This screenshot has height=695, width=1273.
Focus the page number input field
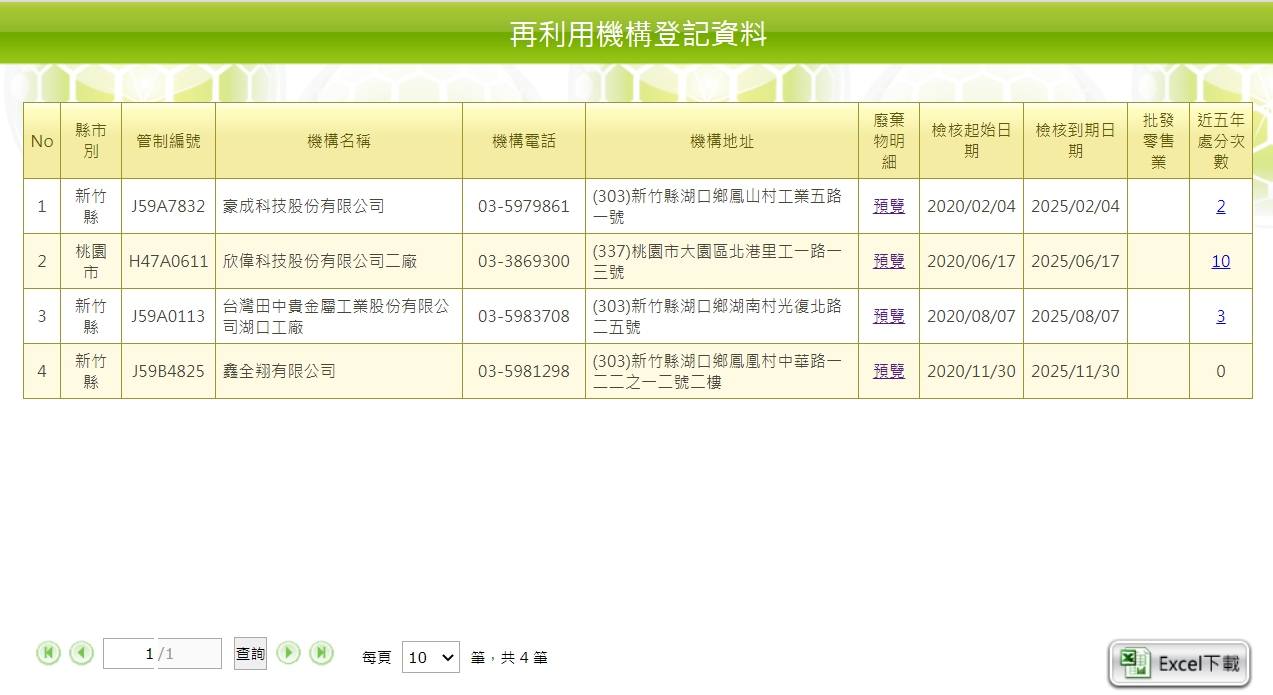point(130,653)
